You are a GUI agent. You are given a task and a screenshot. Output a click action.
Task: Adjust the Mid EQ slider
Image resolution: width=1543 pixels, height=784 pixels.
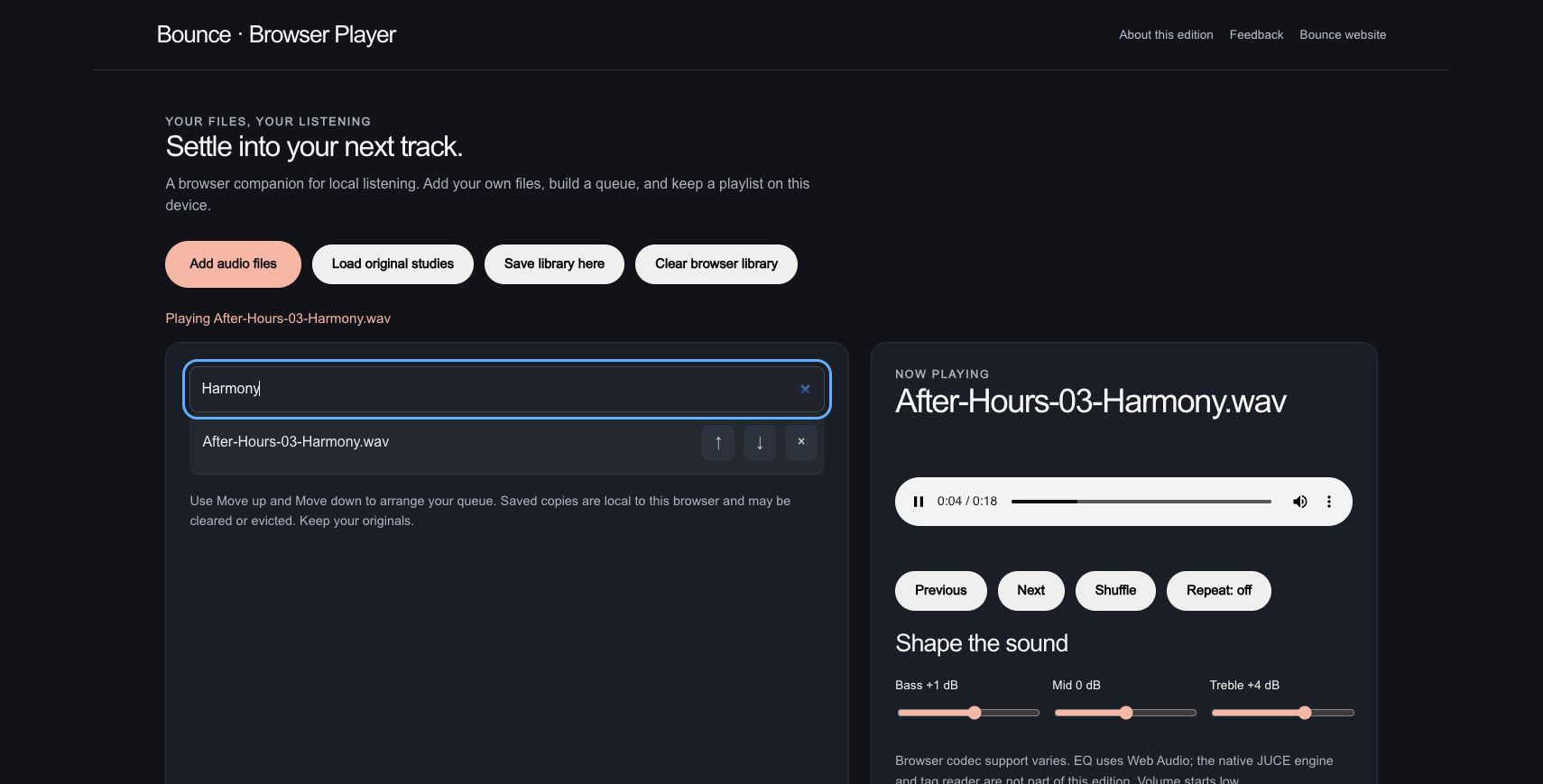(x=1125, y=713)
